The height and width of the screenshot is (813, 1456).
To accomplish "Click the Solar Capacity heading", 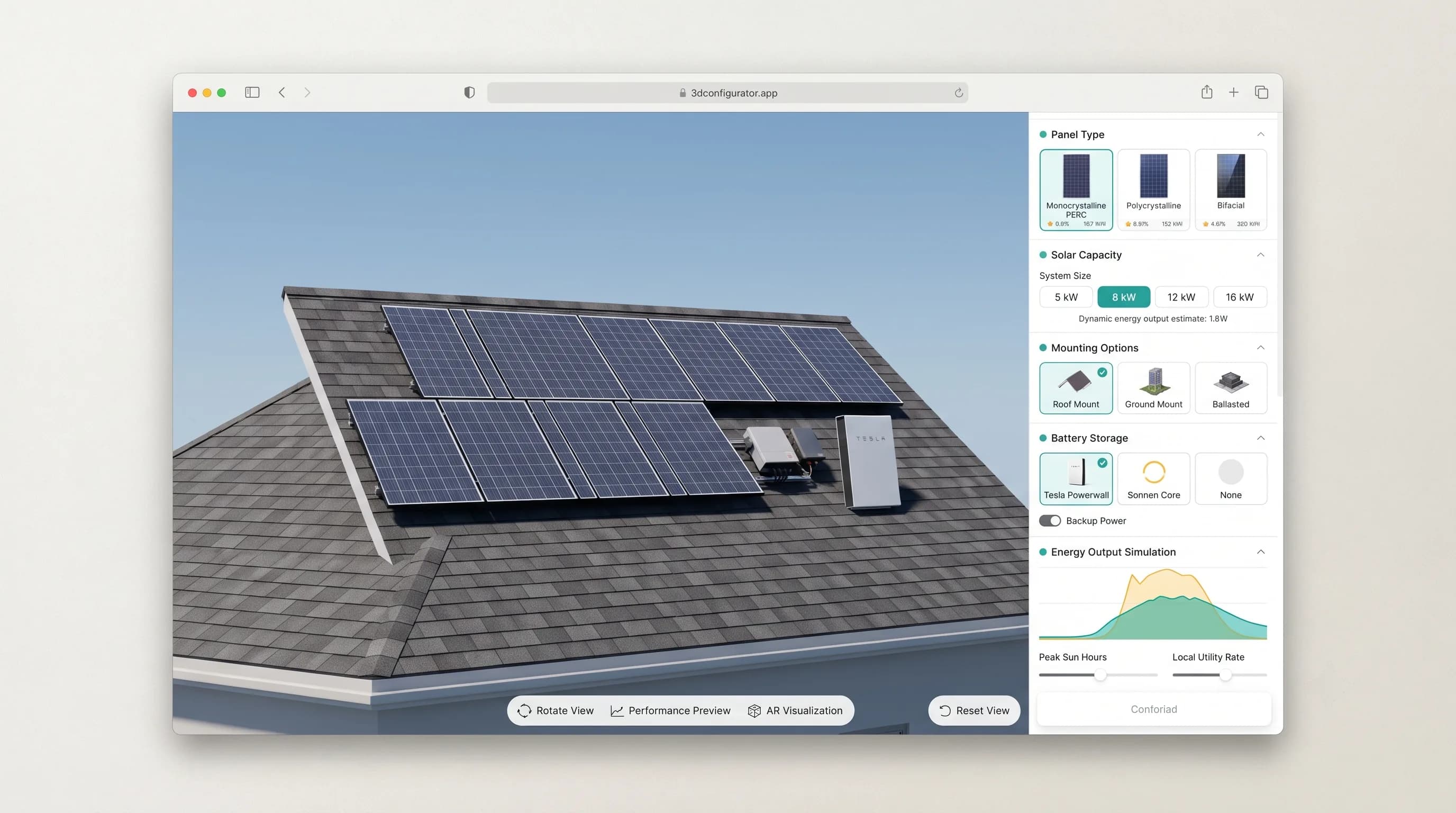I will tap(1086, 255).
